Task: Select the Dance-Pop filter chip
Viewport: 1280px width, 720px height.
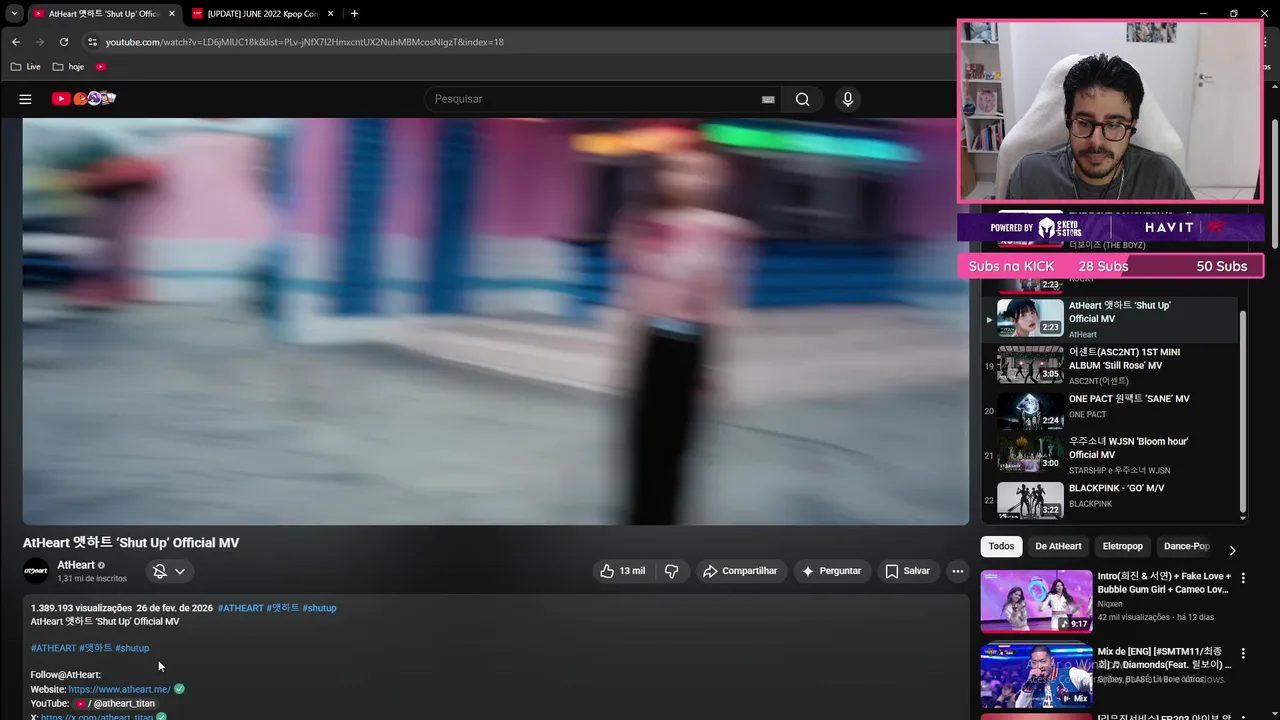Action: pyautogui.click(x=1186, y=546)
